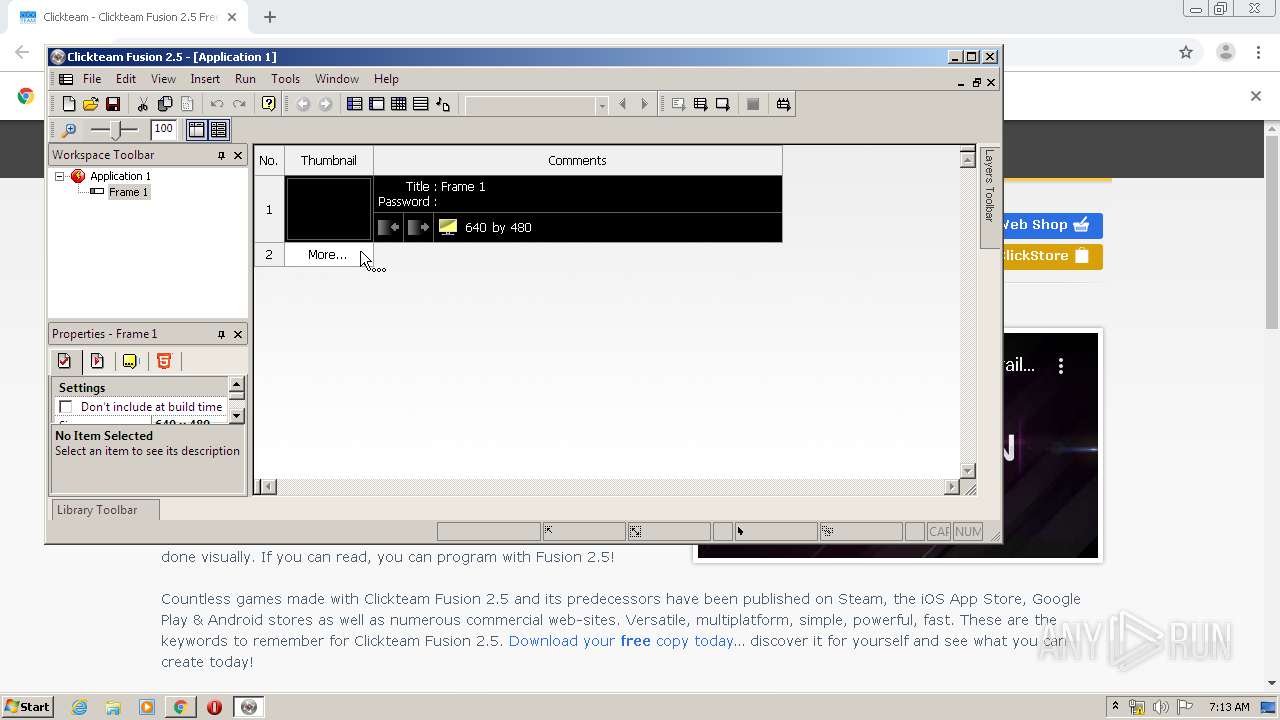Click the zoom percentage field showing 100
The image size is (1280, 720).
164,129
